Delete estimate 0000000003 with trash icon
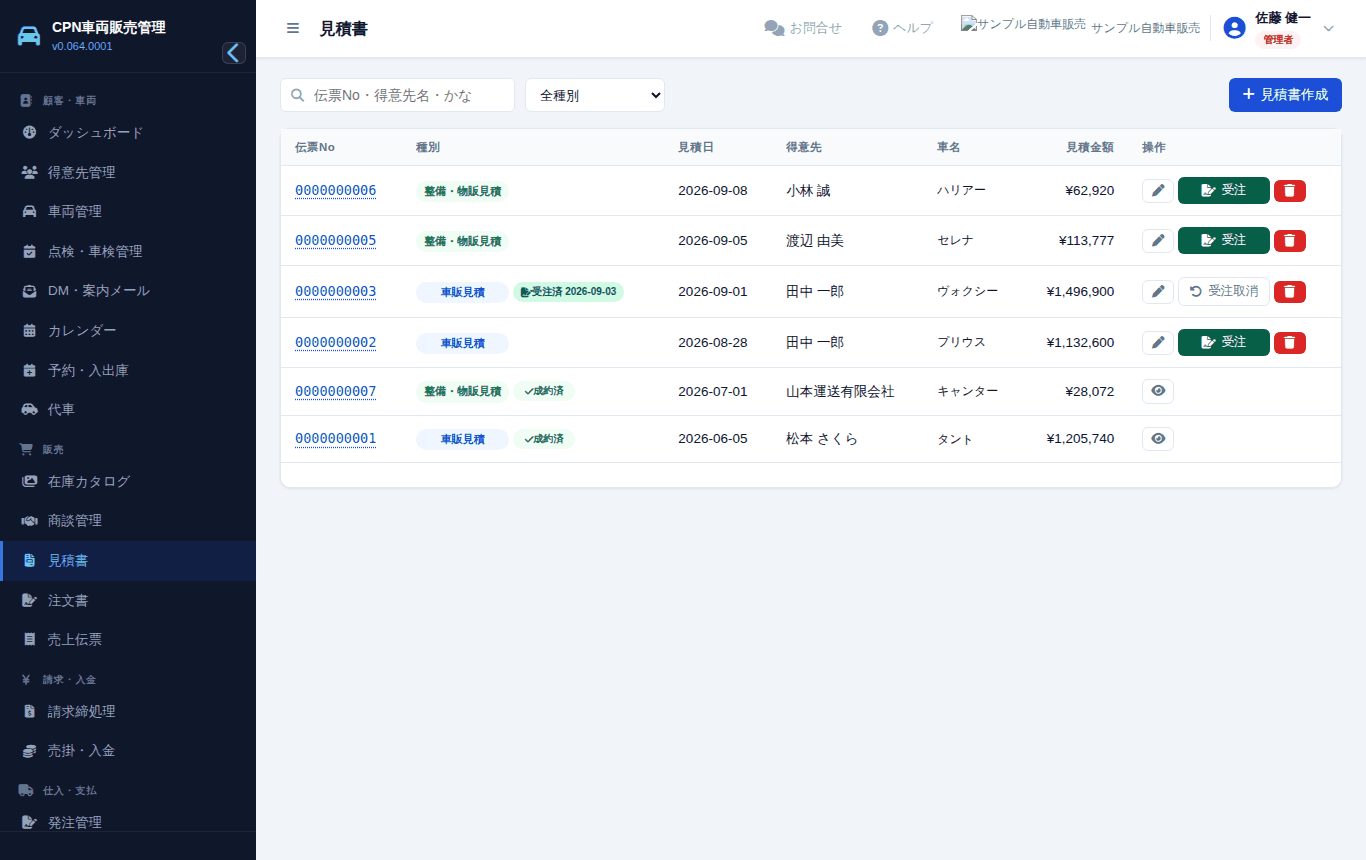This screenshot has width=1366, height=860. tap(1290, 292)
